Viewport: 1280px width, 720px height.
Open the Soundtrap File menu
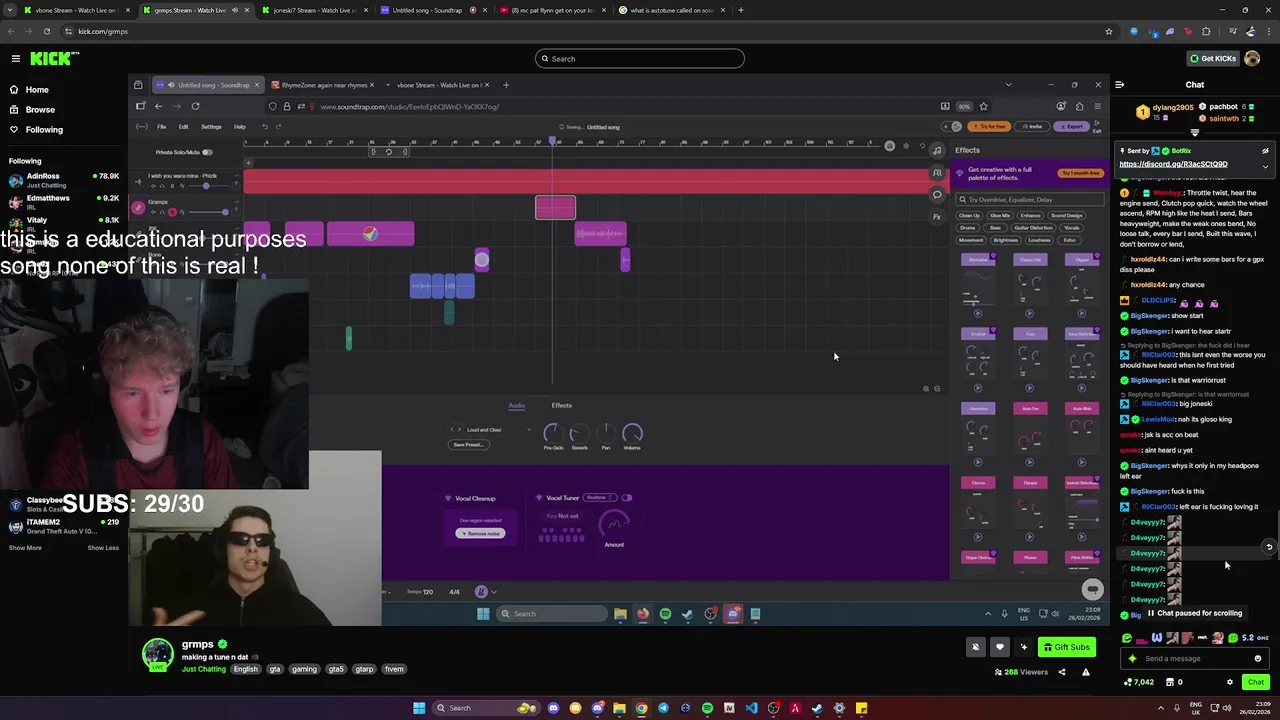point(160,127)
